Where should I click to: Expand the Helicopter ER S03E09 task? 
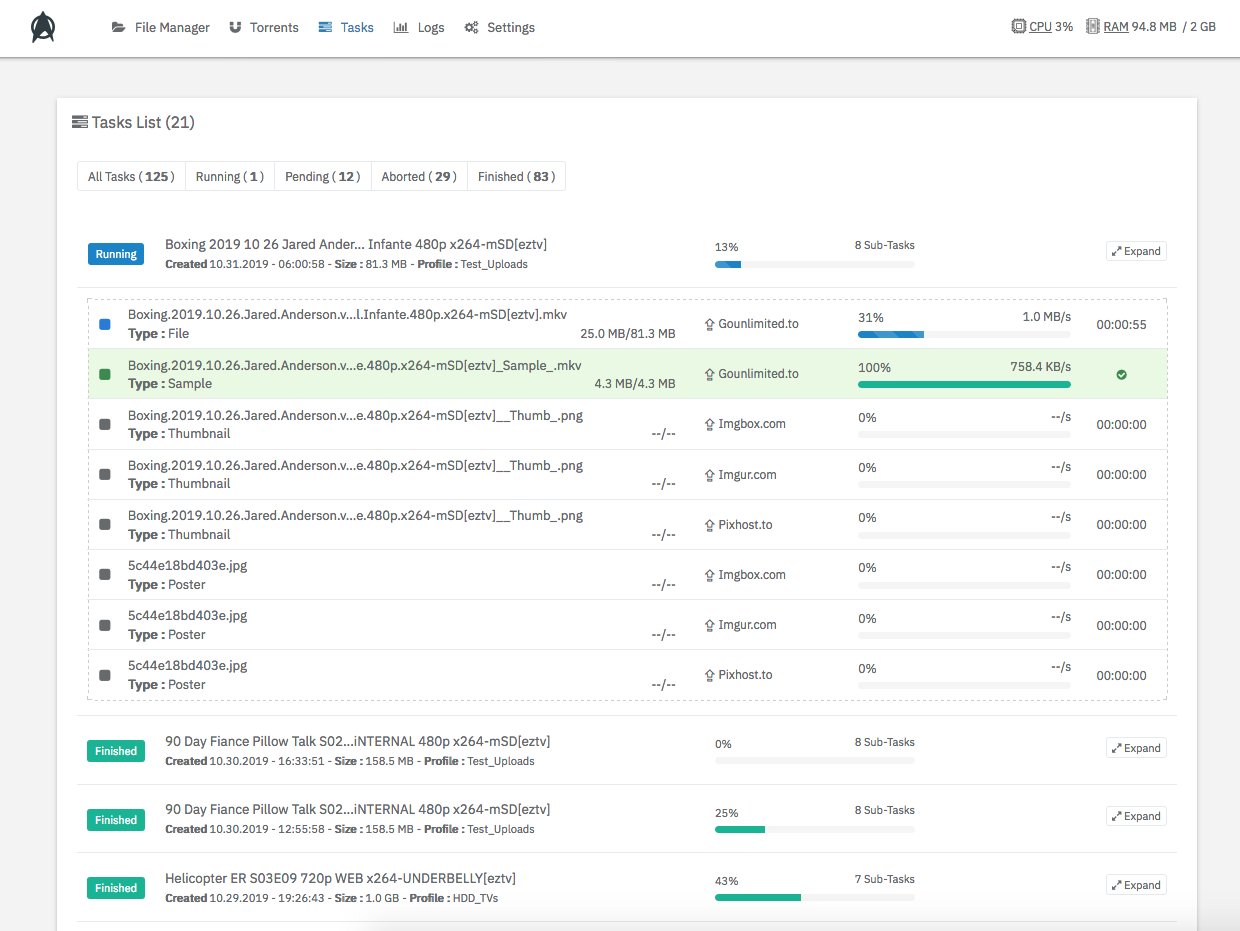(1136, 885)
